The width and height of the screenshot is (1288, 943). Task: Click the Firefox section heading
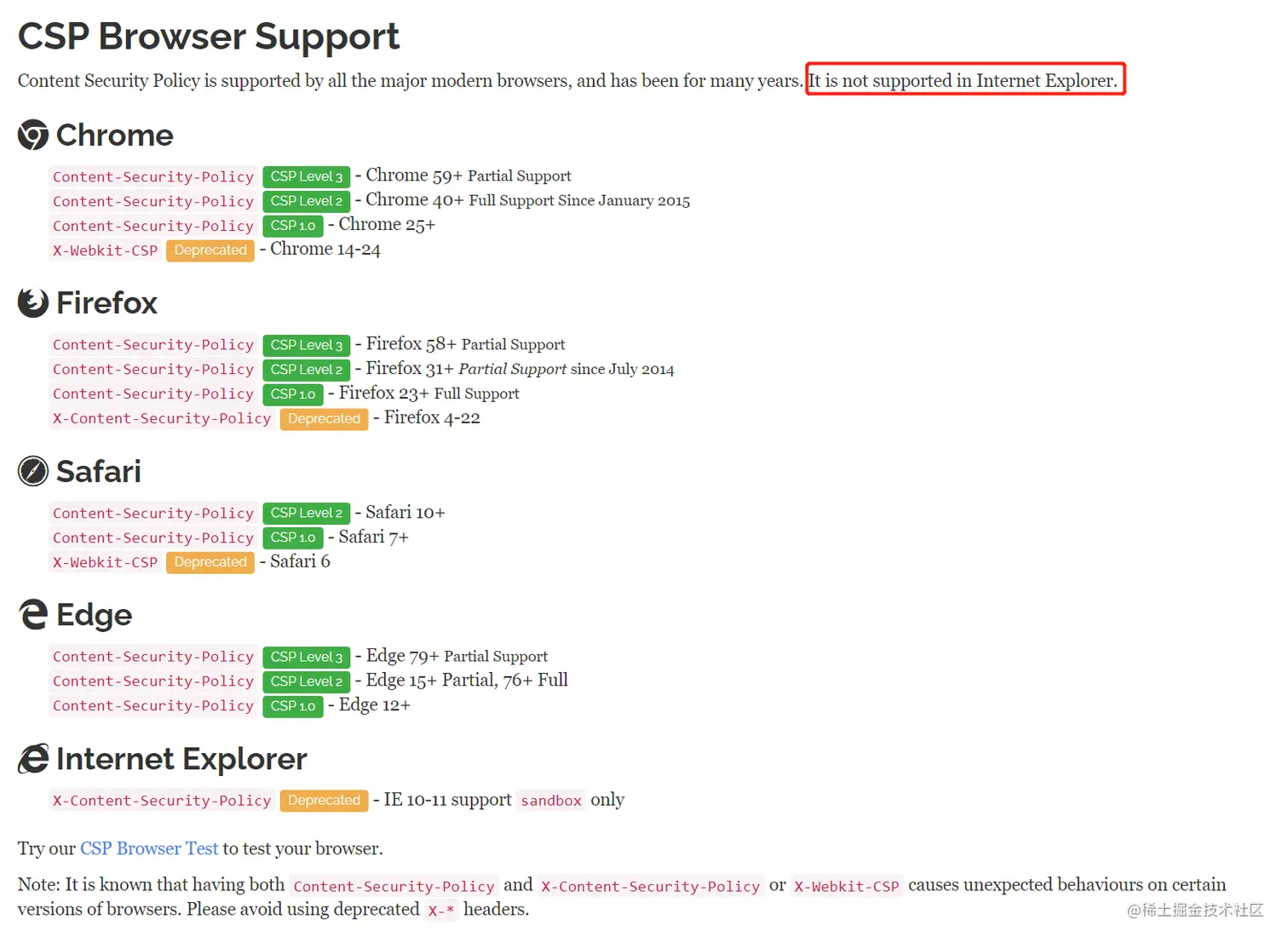coord(106,302)
